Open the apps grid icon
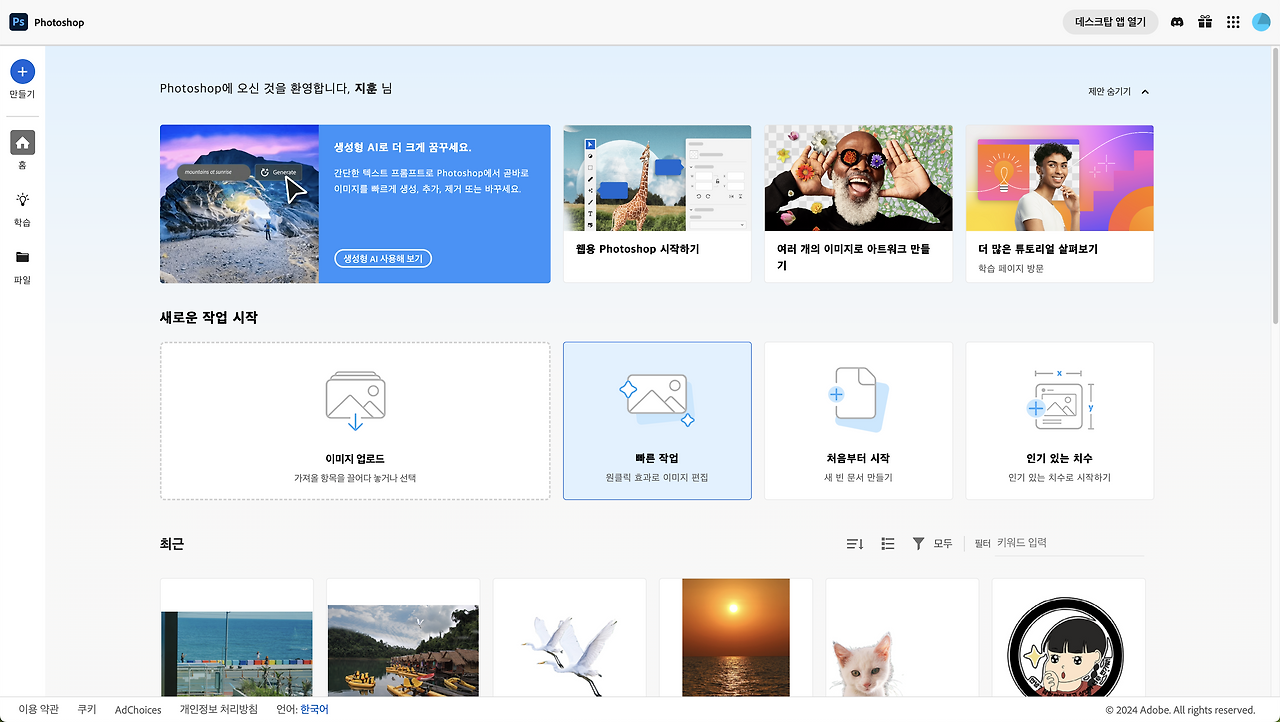This screenshot has height=722, width=1280. (1233, 22)
